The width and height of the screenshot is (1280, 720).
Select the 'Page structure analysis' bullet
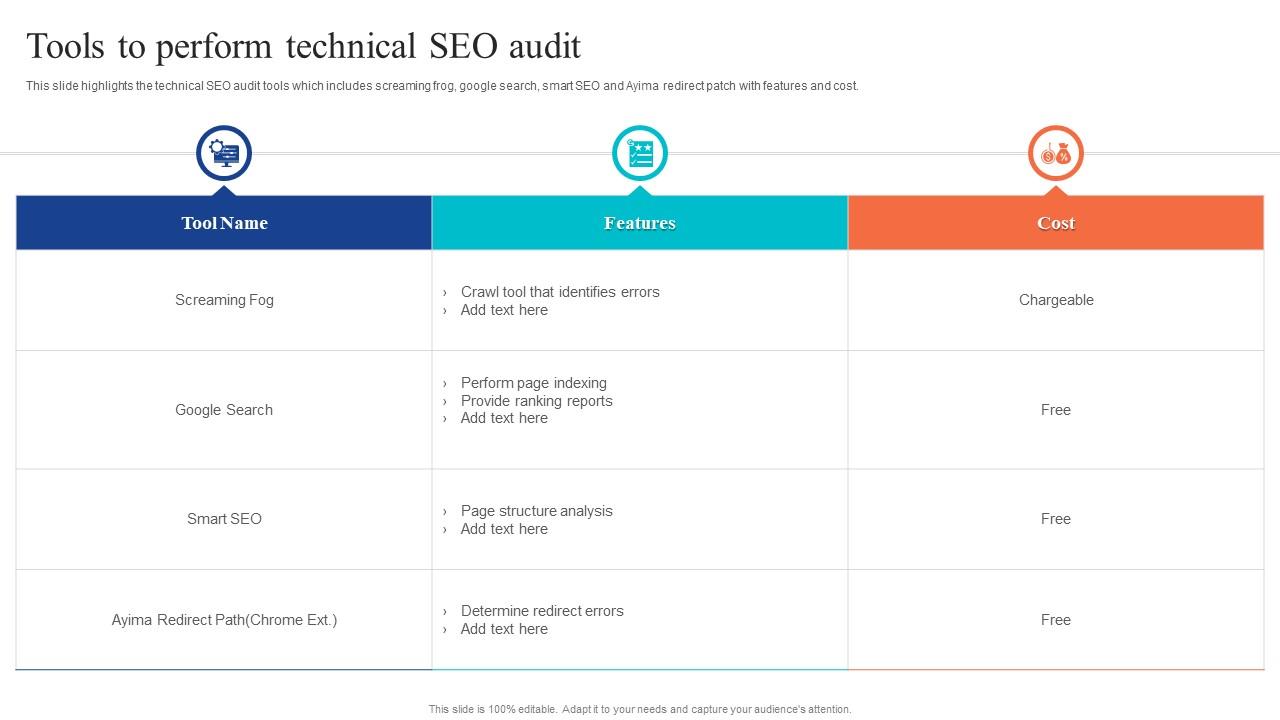[537, 511]
